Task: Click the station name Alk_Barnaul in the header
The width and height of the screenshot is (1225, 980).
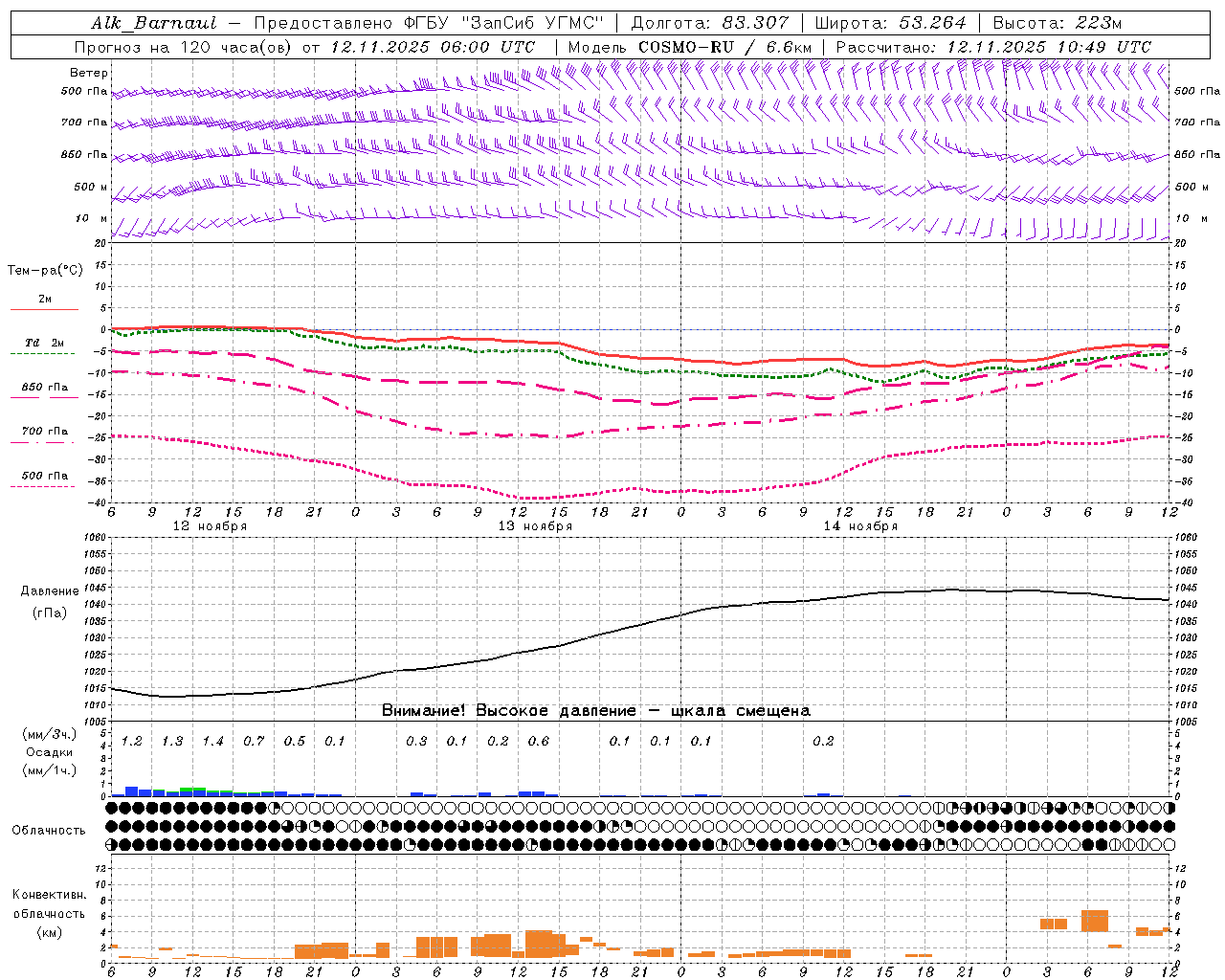Action: pos(154,23)
